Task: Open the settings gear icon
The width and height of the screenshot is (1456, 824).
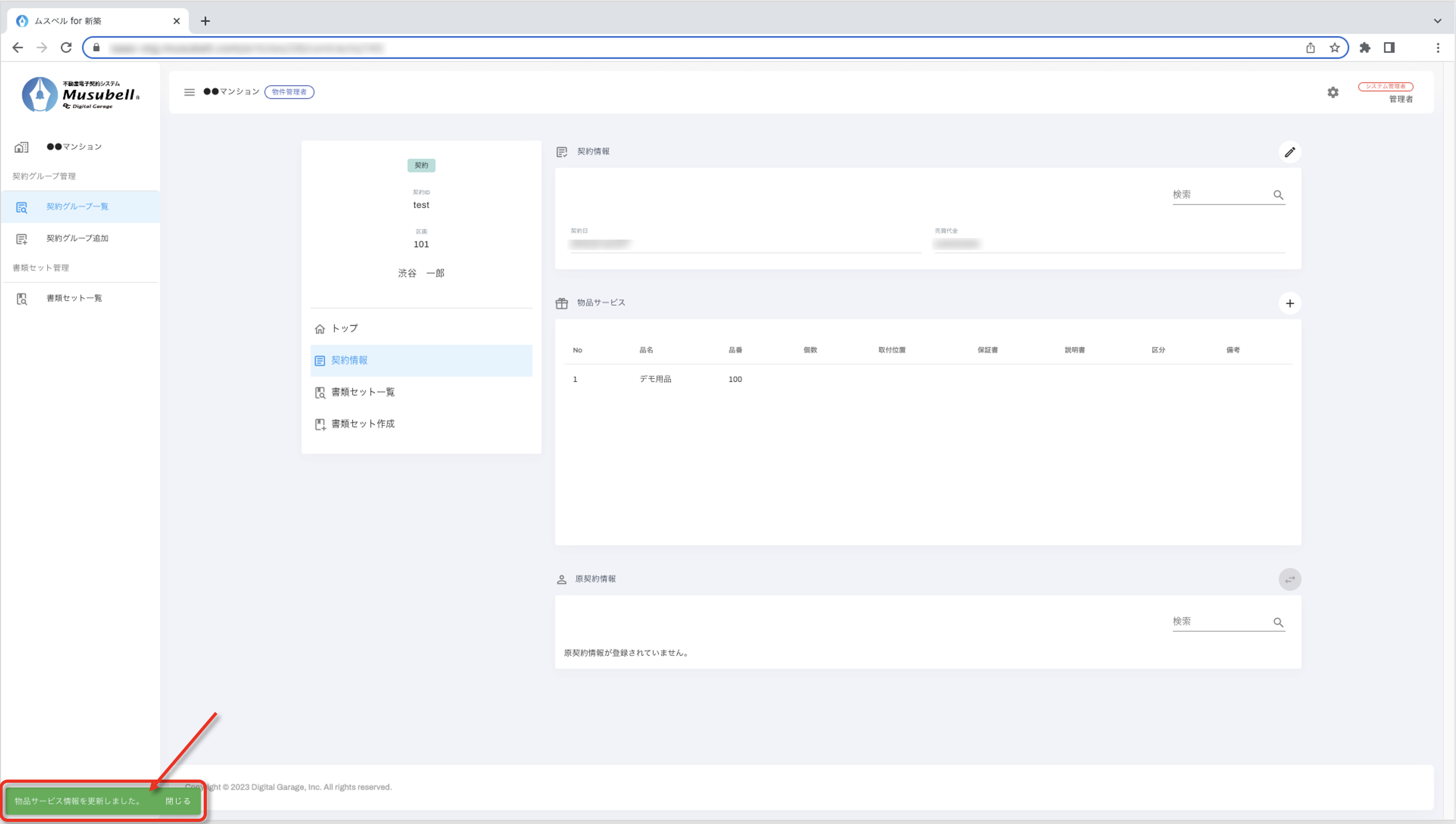Action: click(1333, 92)
